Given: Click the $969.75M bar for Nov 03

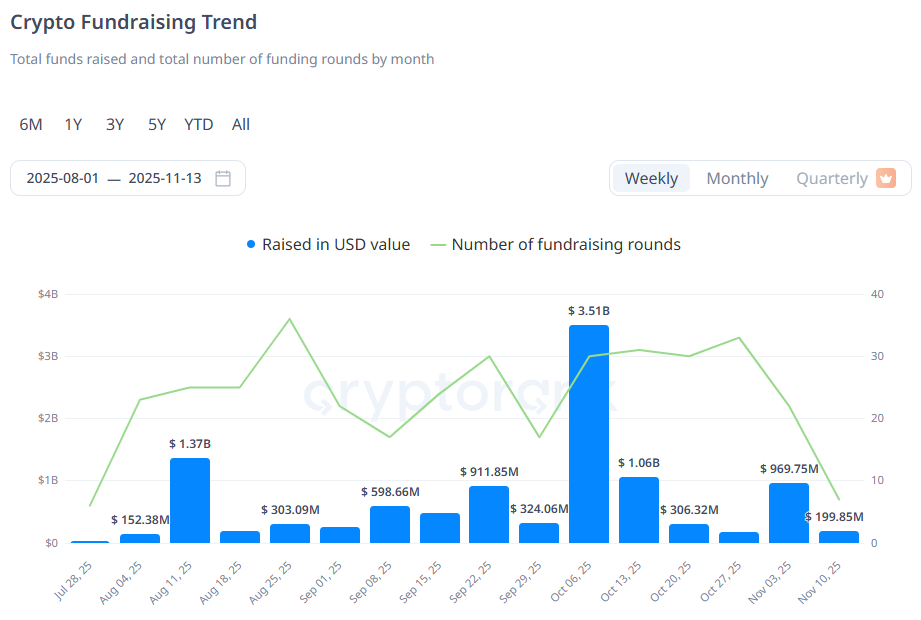Looking at the screenshot, I should coord(789,513).
